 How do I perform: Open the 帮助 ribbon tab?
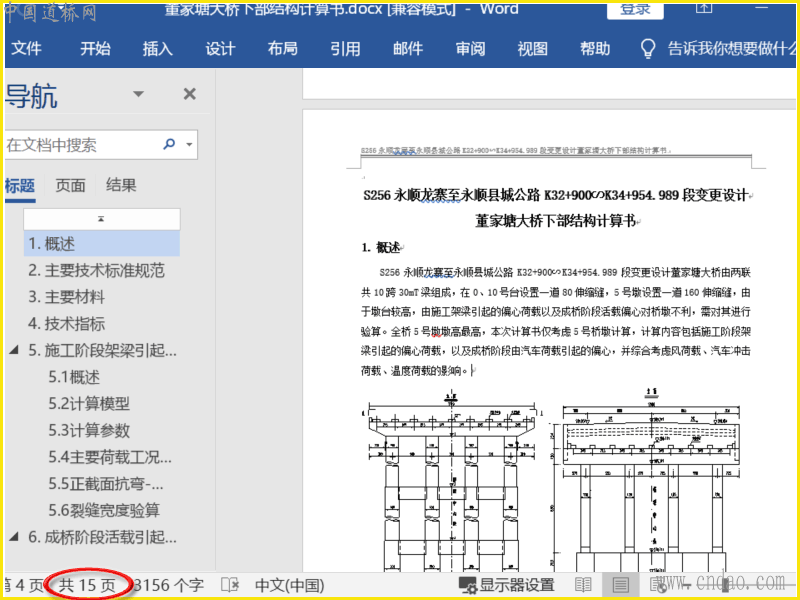coord(595,49)
